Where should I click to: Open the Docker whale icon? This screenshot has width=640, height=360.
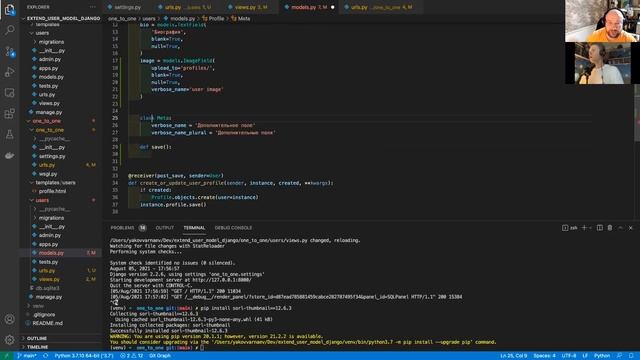coord(9,155)
